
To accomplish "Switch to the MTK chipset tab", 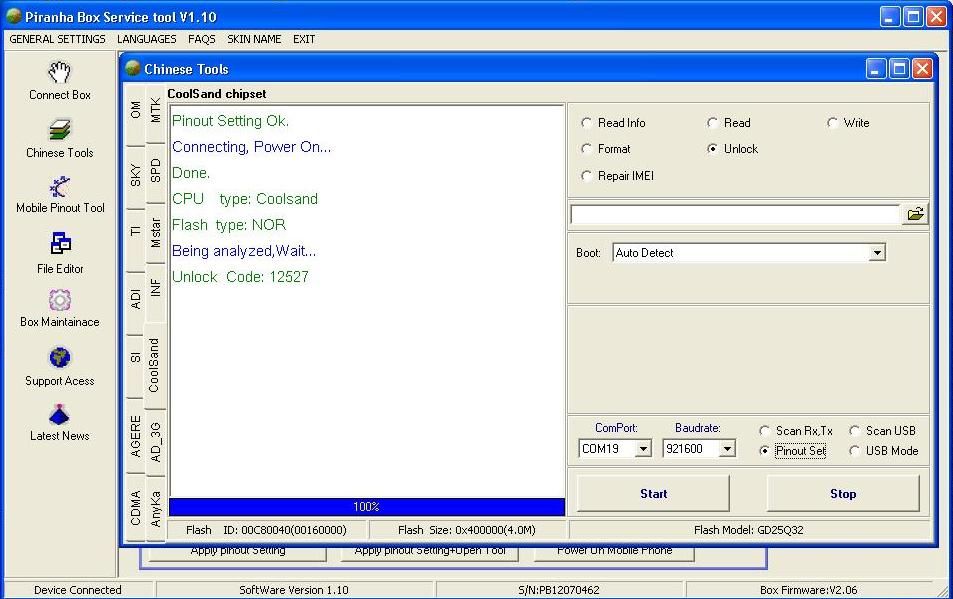I will (x=156, y=111).
